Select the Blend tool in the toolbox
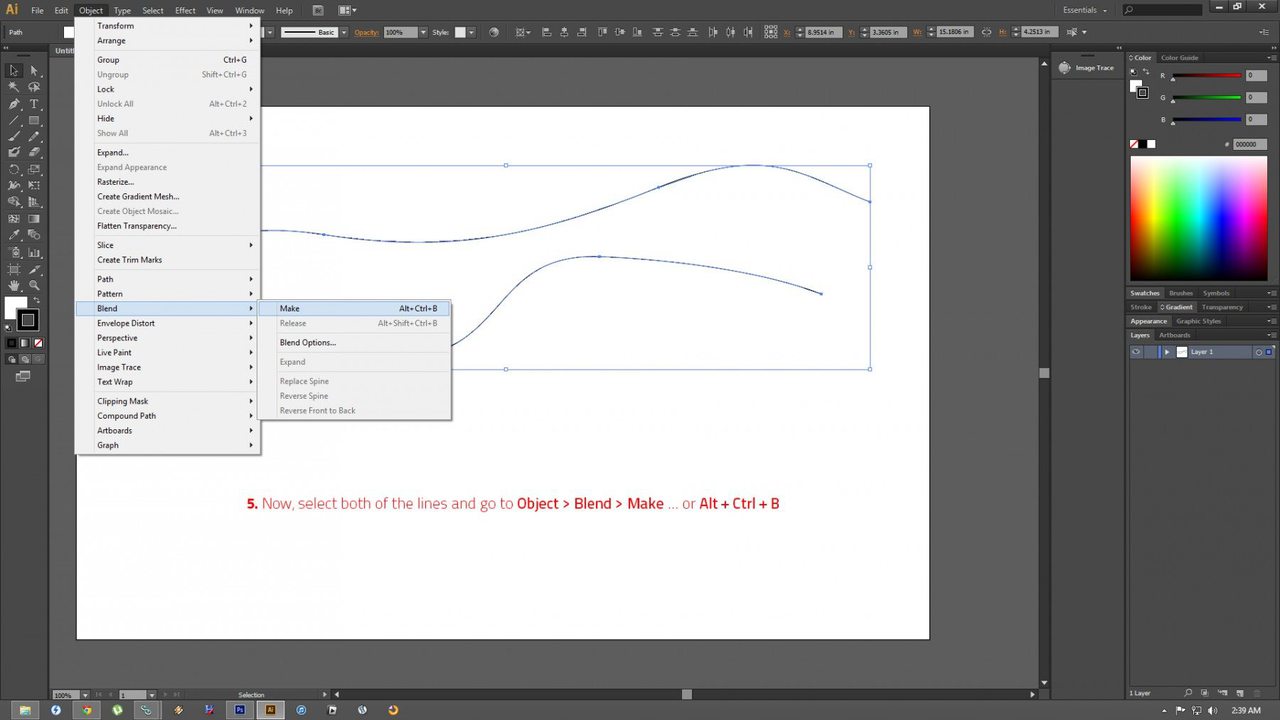Viewport: 1280px width, 720px height. tap(34, 235)
